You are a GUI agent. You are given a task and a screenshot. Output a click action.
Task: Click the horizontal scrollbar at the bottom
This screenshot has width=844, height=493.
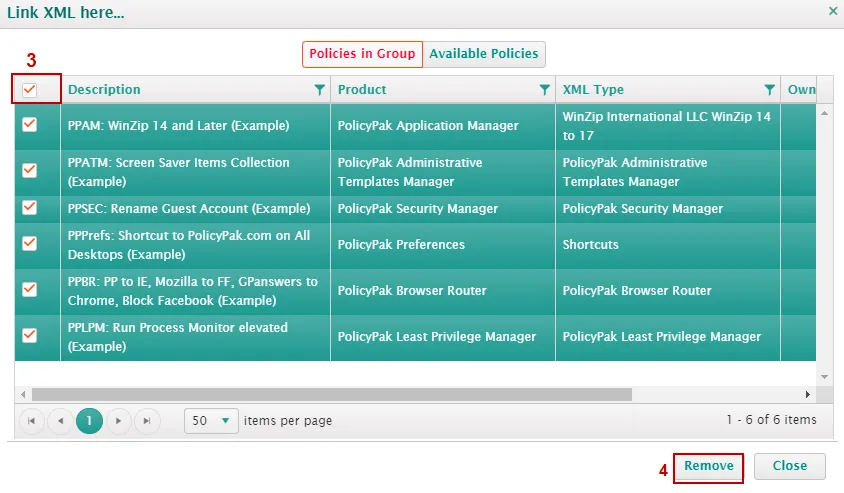[330, 394]
